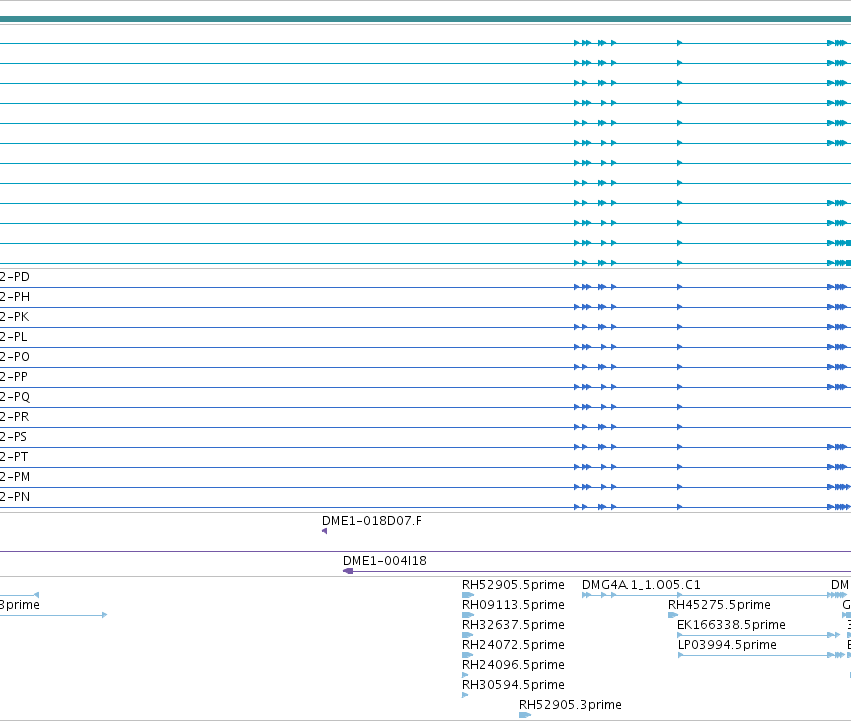Select the RH45275.5prime EST label
This screenshot has width=851, height=721.
click(719, 605)
